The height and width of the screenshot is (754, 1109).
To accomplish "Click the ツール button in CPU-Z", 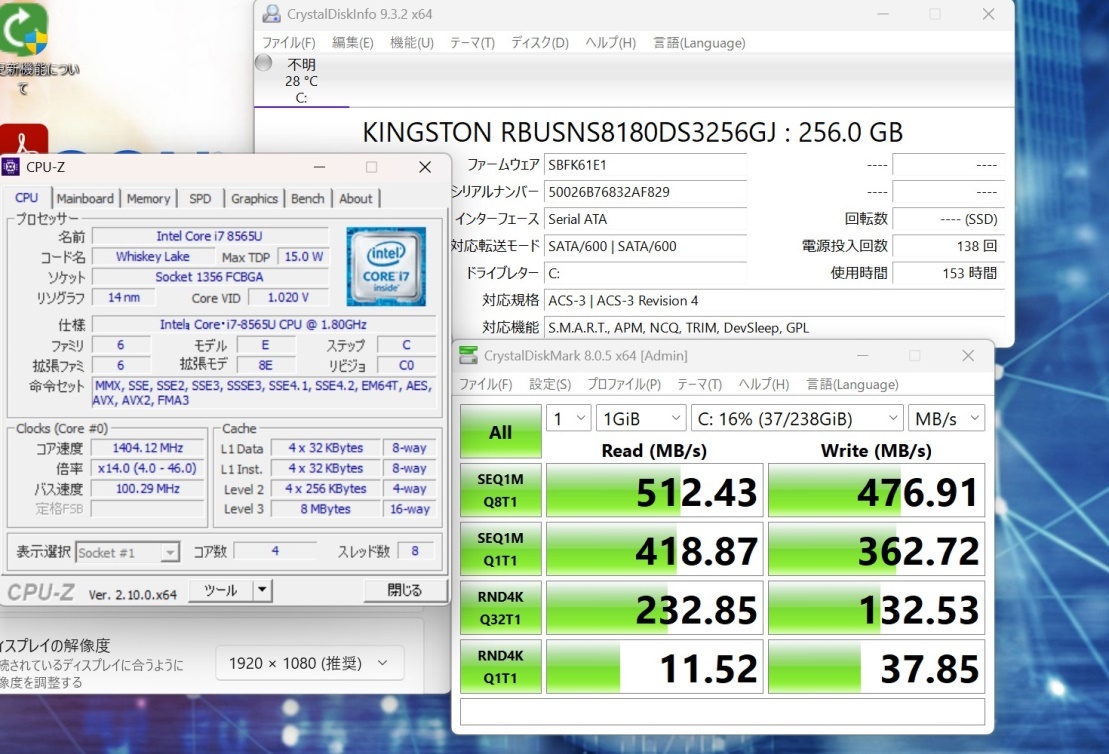I will point(221,590).
